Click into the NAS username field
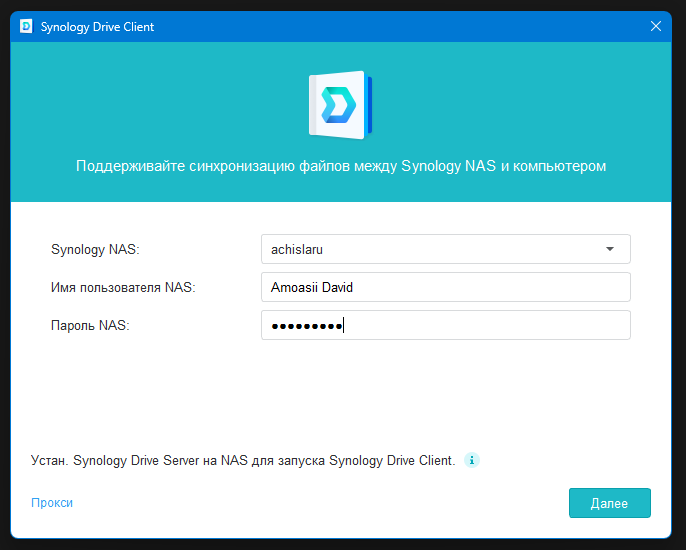The image size is (686, 550). tap(446, 287)
